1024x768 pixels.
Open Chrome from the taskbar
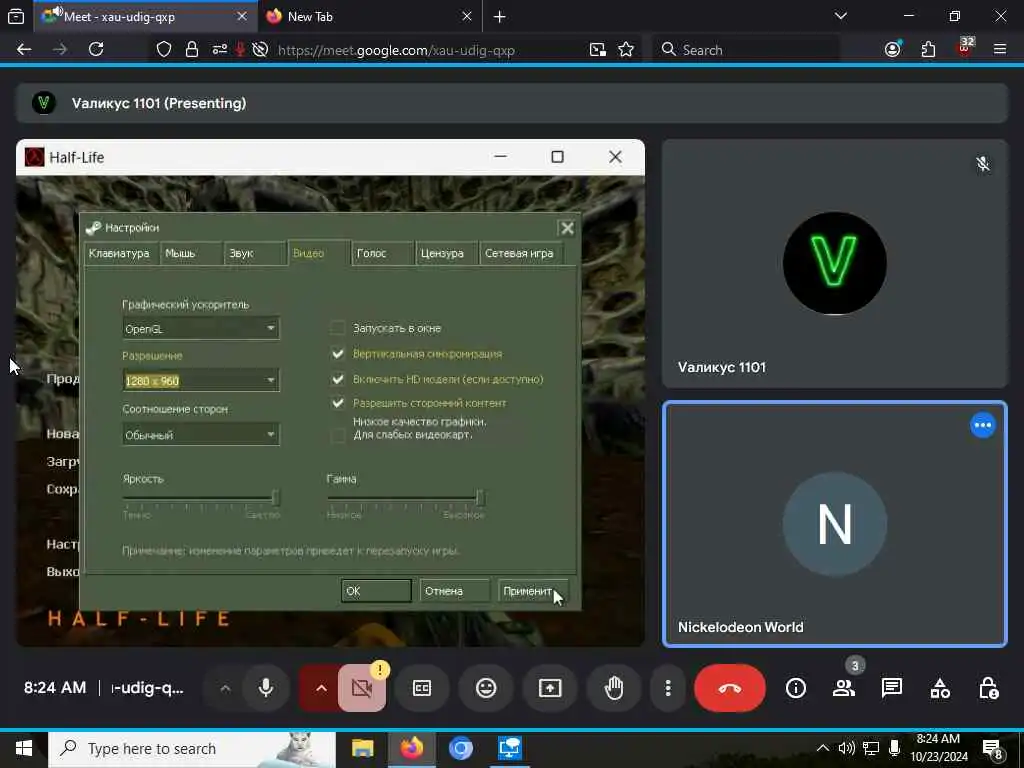click(x=460, y=748)
